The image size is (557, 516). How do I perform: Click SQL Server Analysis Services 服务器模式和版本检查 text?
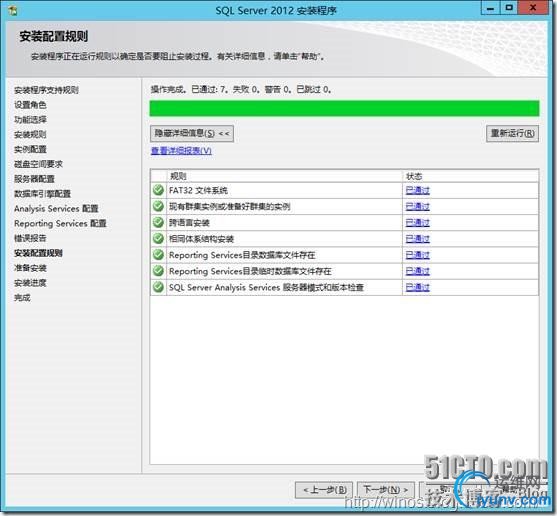(266, 287)
